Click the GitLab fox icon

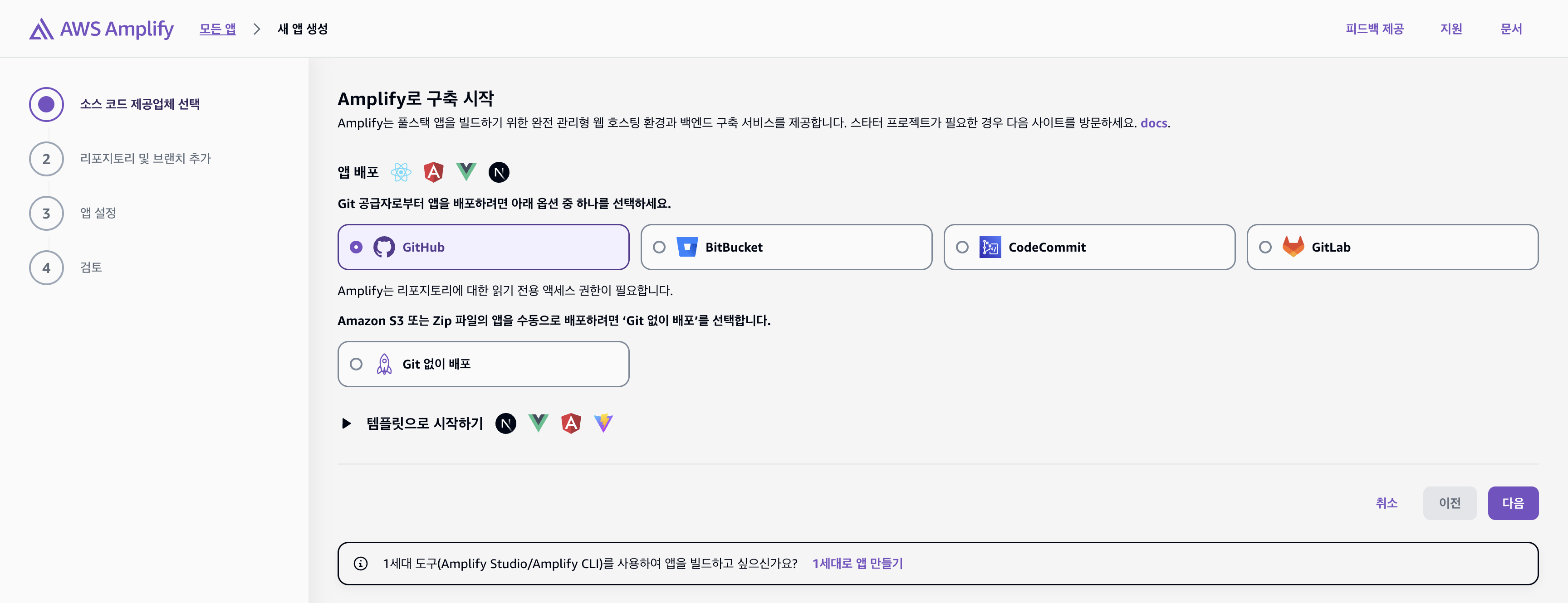(1293, 247)
